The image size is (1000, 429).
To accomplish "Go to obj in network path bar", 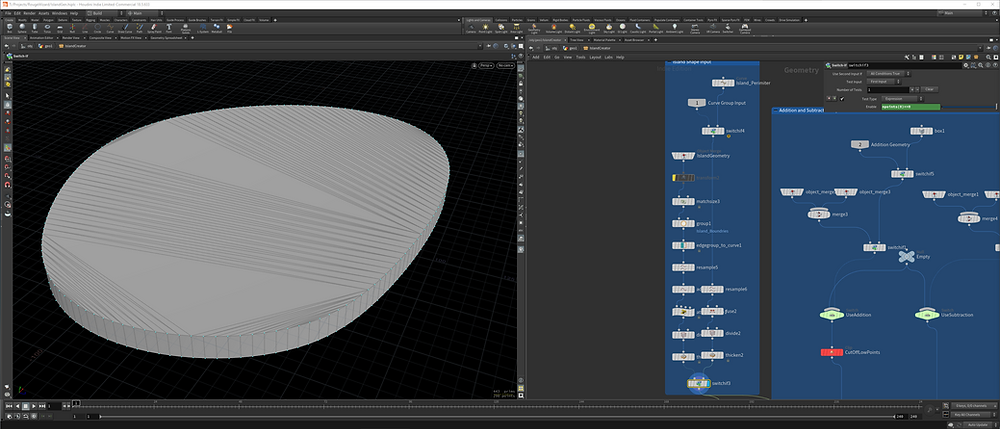I will click(x=552, y=48).
